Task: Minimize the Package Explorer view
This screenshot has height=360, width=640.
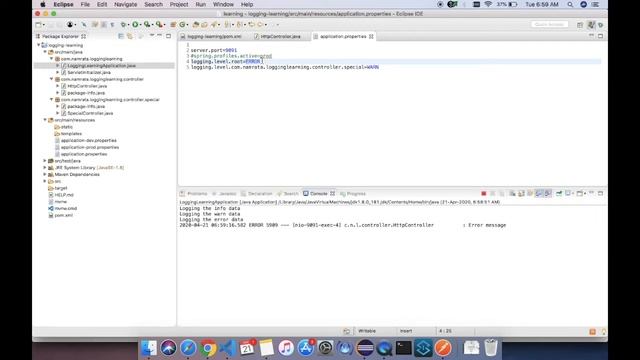Action: click(x=160, y=36)
